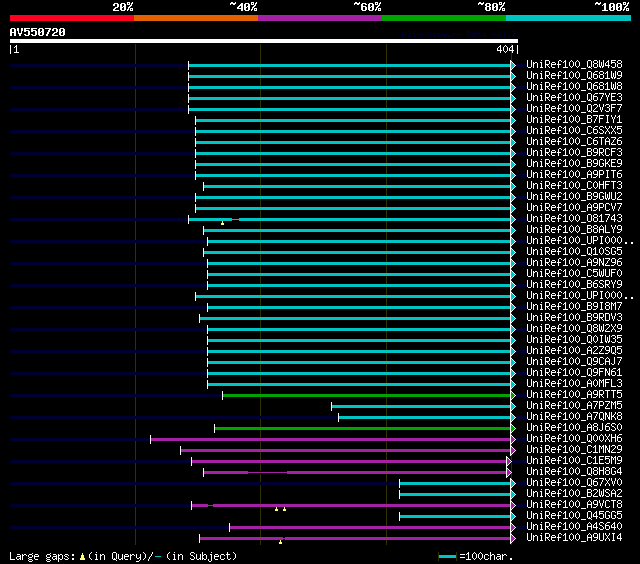
Task: Click the query gap marker in O81743 row
Action: click(222, 223)
